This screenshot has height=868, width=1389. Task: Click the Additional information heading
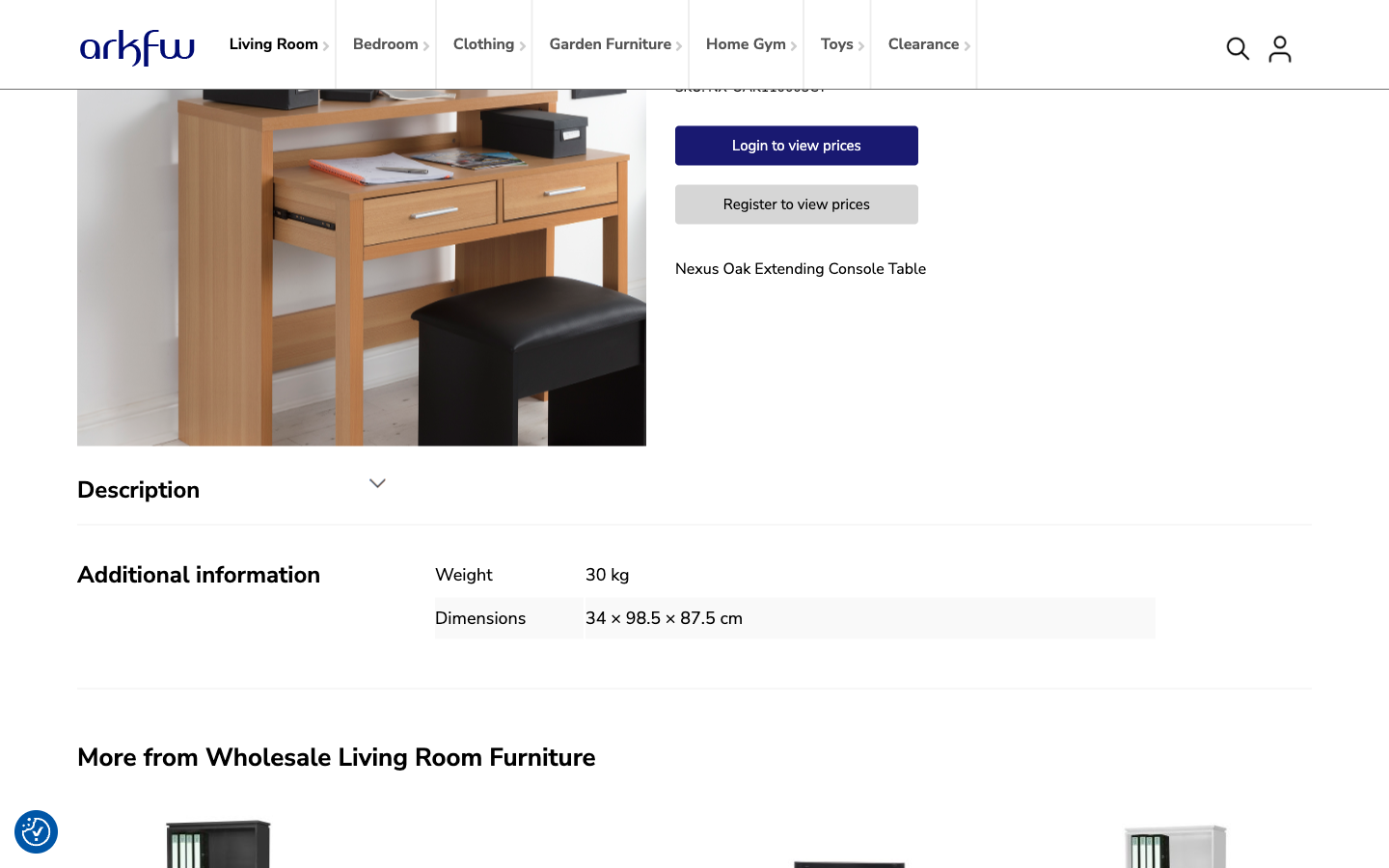[199, 575]
